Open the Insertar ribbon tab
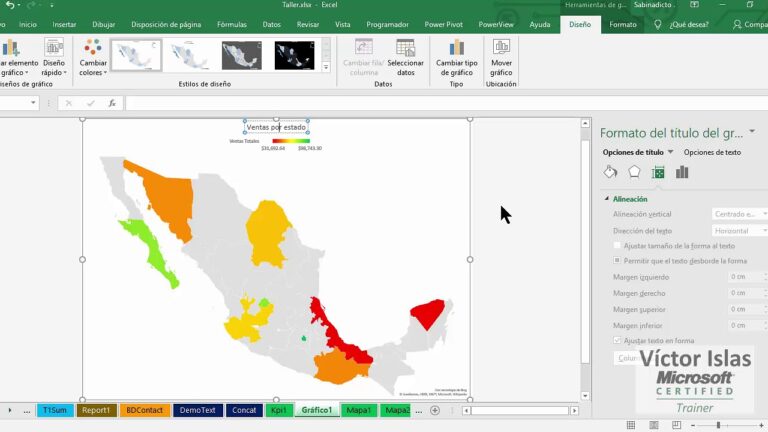 tap(64, 24)
